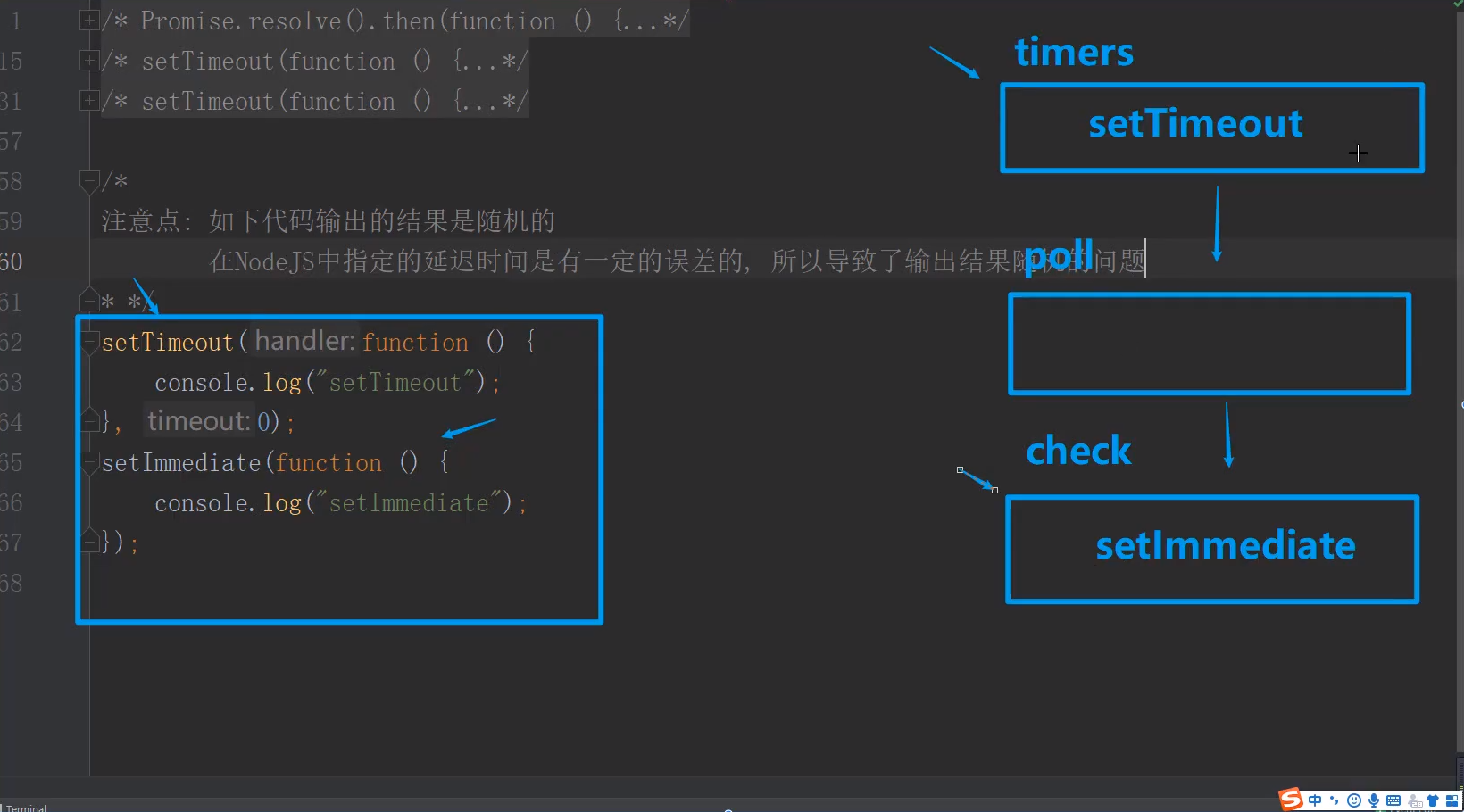Open the Sogou soft keyboard icon
The height and width of the screenshot is (812, 1464).
[x=1393, y=800]
